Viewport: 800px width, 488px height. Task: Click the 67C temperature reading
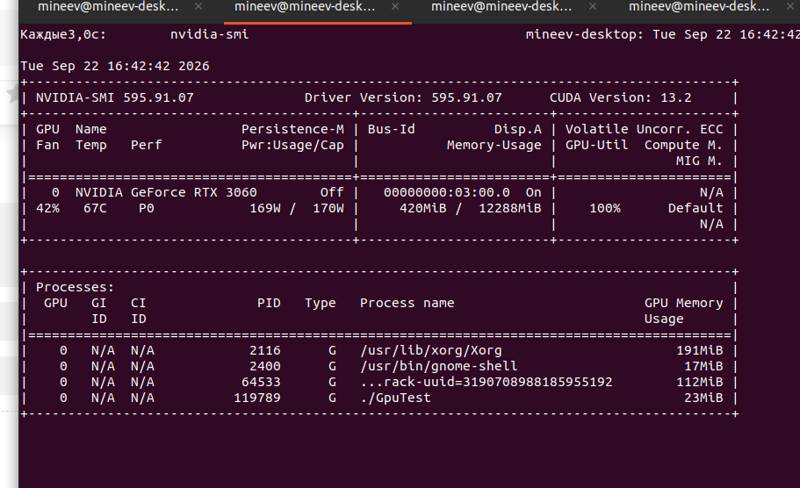coord(95,208)
